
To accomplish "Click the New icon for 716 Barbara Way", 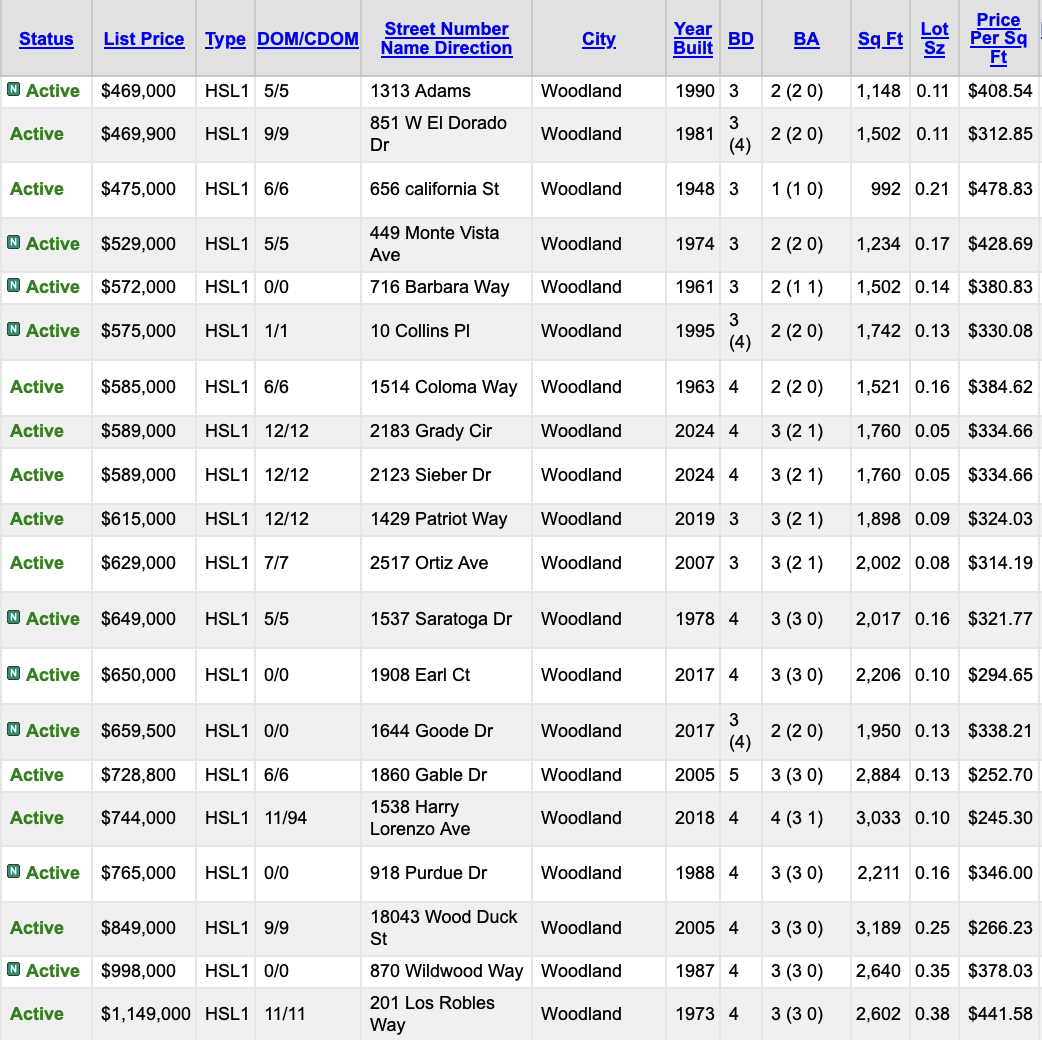I will [x=13, y=286].
